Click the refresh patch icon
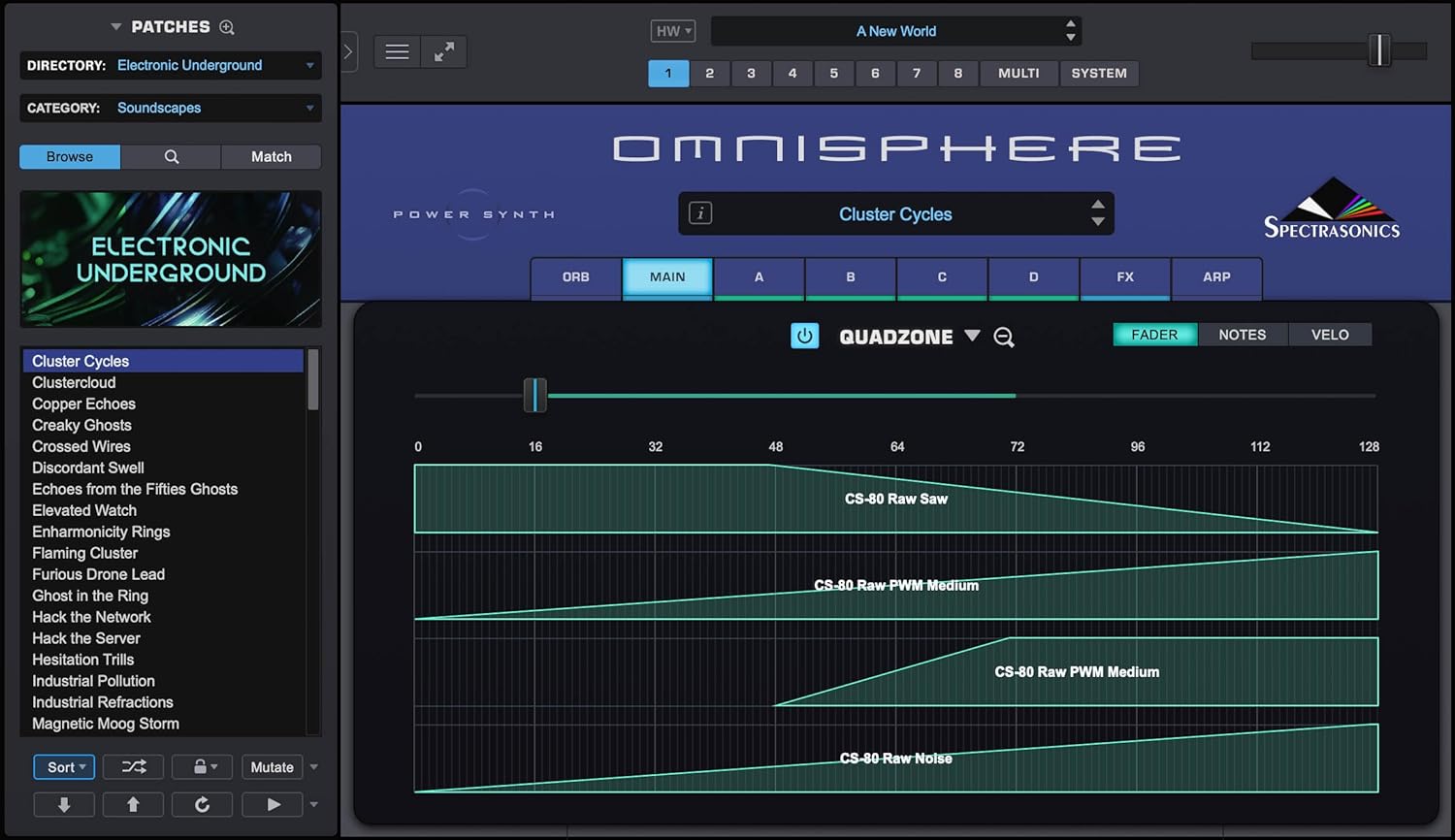Viewport: 1455px width, 840px height. click(202, 804)
